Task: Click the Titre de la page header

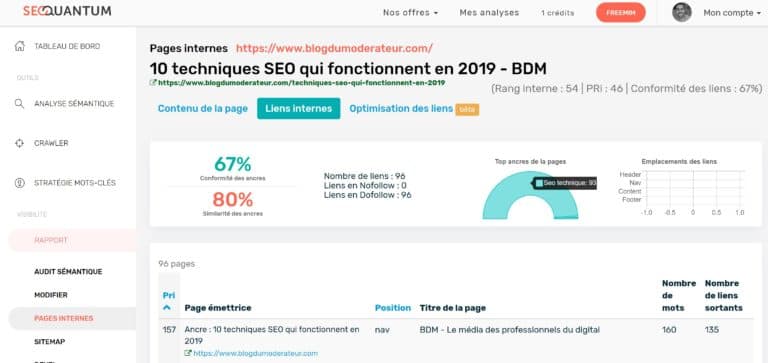Action: click(453, 308)
